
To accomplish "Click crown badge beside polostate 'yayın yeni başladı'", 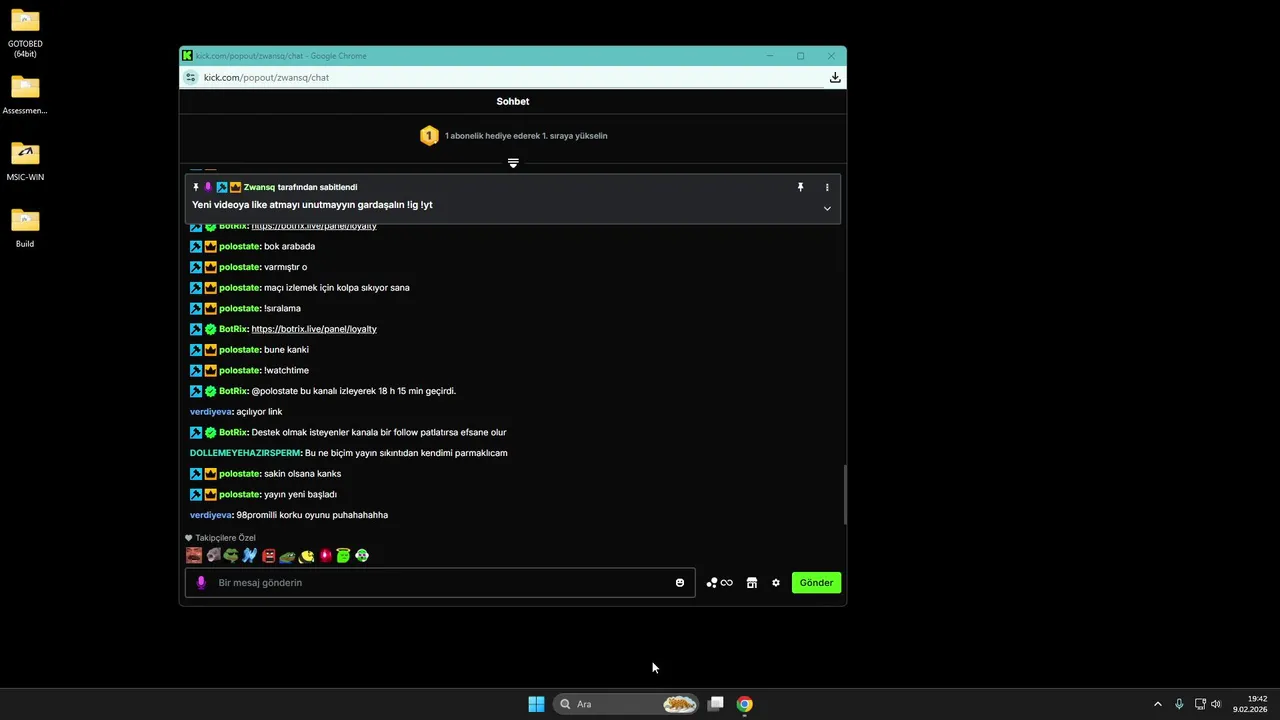I will [211, 495].
